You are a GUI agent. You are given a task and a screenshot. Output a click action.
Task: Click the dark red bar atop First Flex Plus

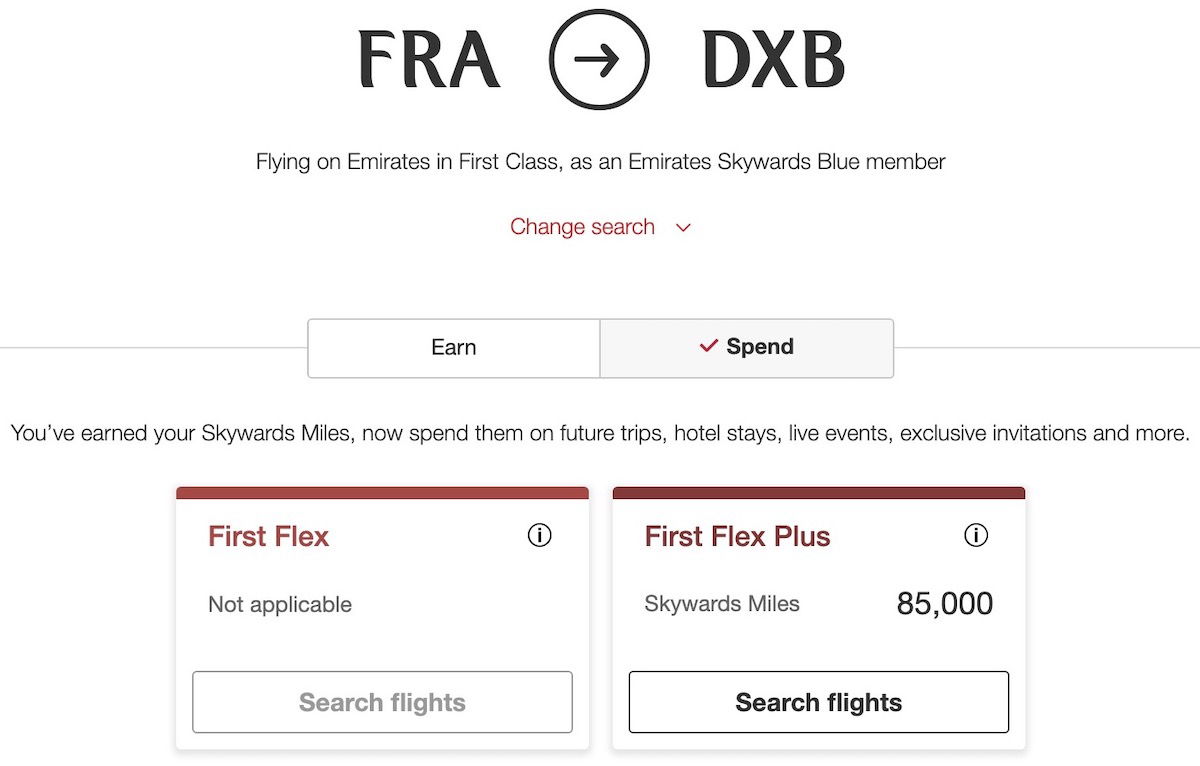[819, 493]
